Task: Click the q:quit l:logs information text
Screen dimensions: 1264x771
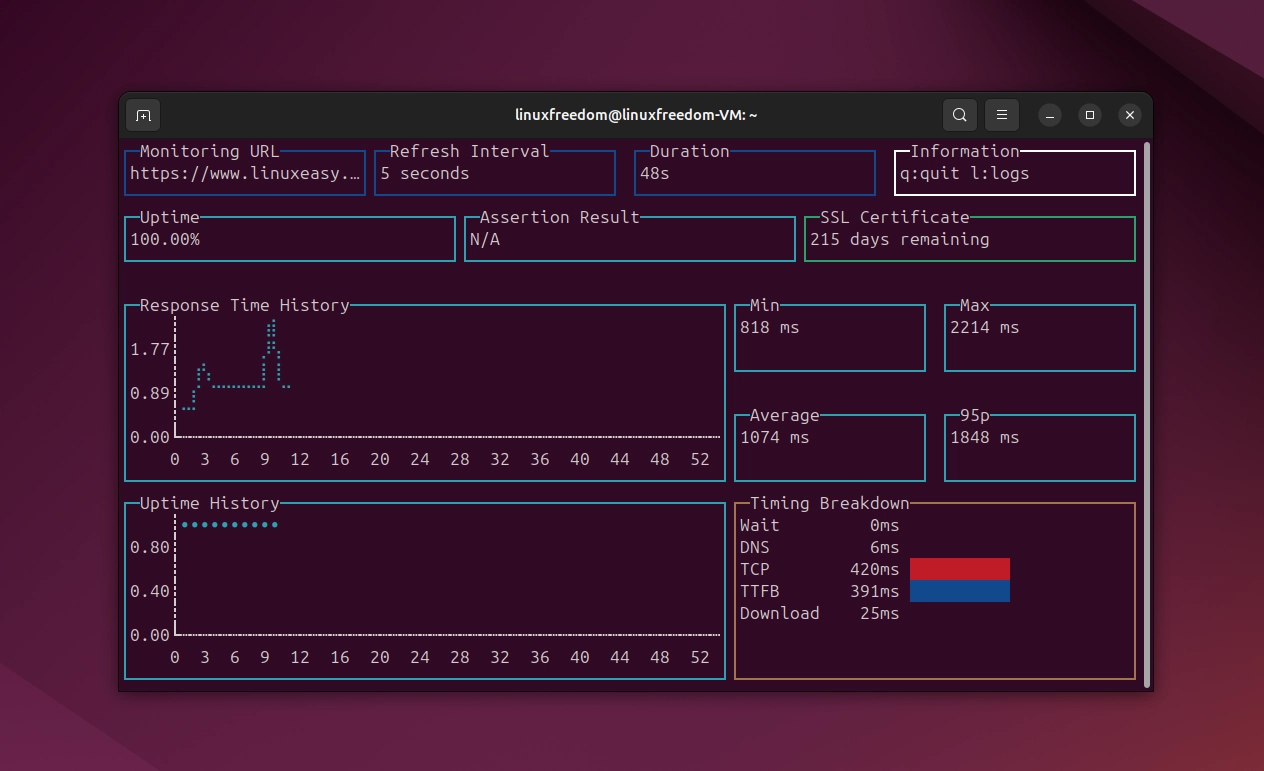Action: coord(964,174)
